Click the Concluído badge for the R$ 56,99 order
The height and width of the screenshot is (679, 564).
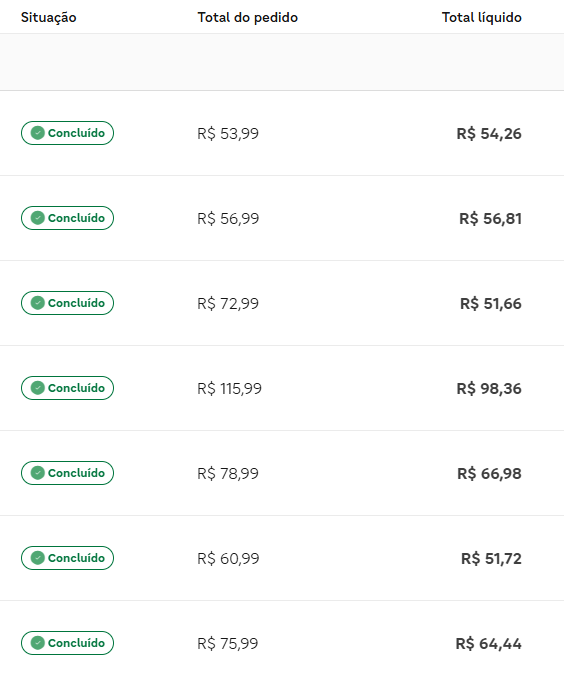pyautogui.click(x=67, y=218)
